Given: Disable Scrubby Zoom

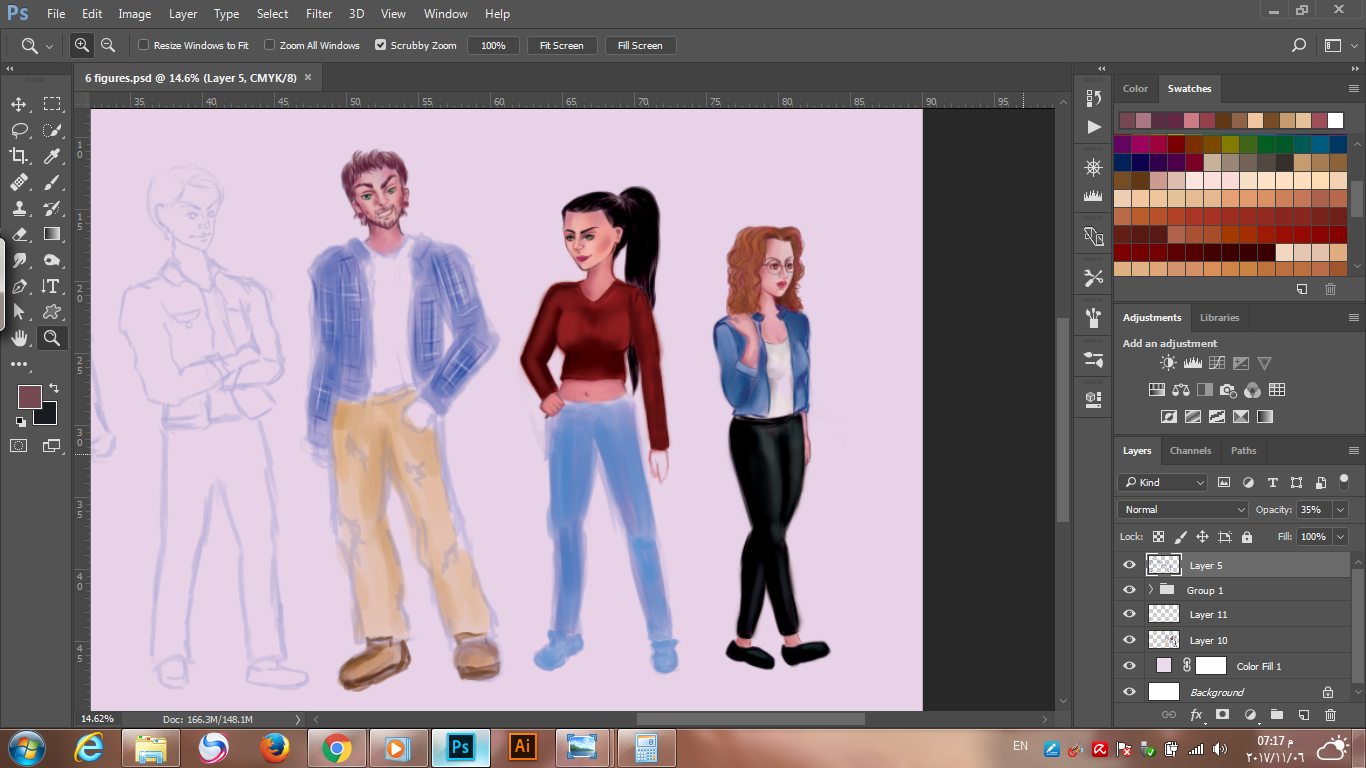Looking at the screenshot, I should point(381,45).
